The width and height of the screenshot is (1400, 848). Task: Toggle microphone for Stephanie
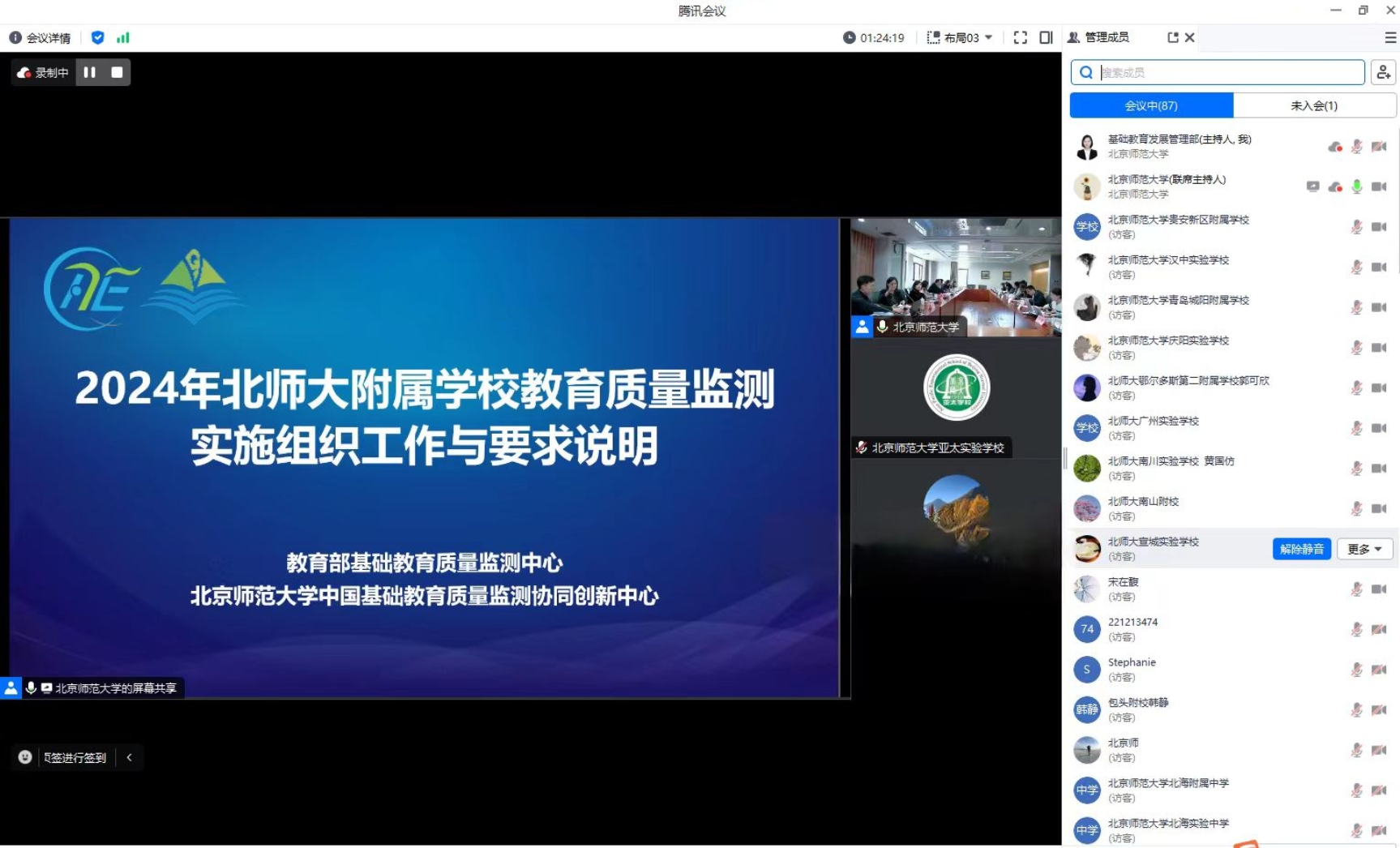coord(1356,670)
